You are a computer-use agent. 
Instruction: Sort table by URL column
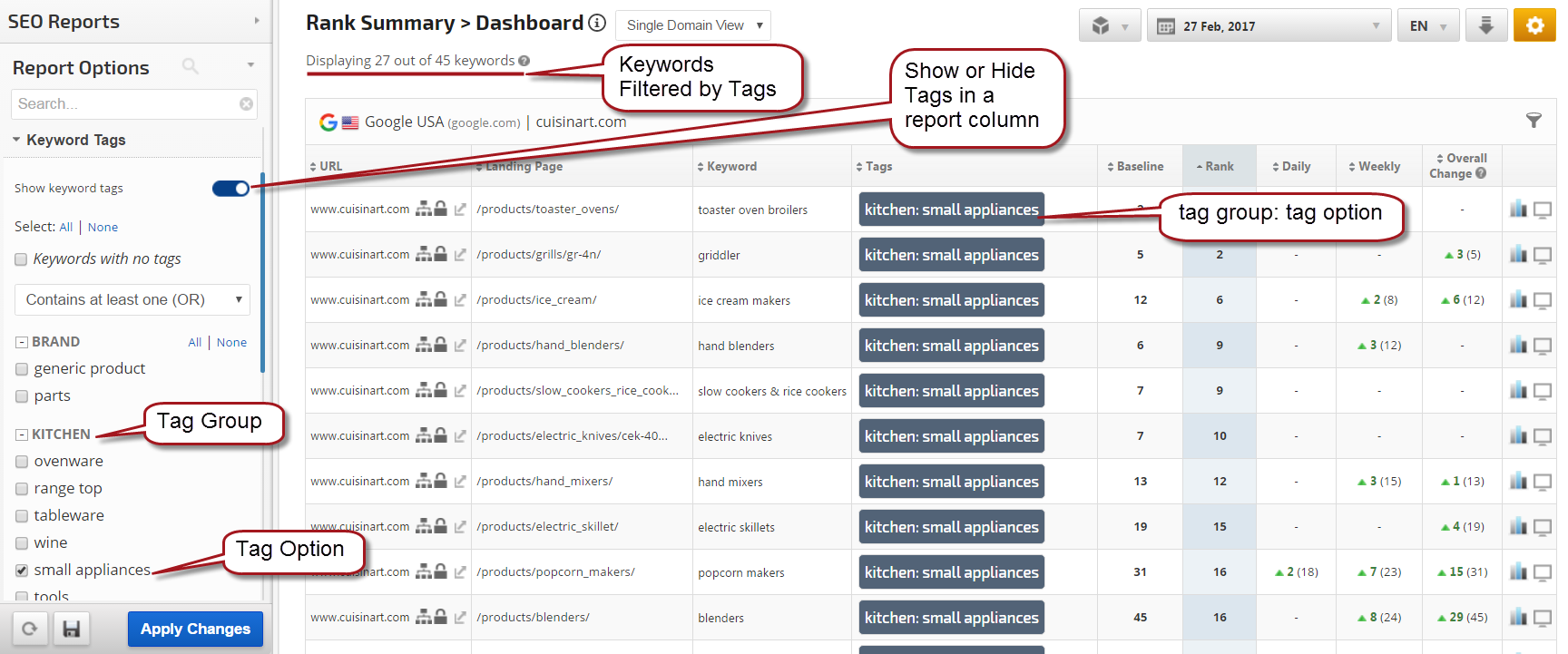tap(326, 166)
